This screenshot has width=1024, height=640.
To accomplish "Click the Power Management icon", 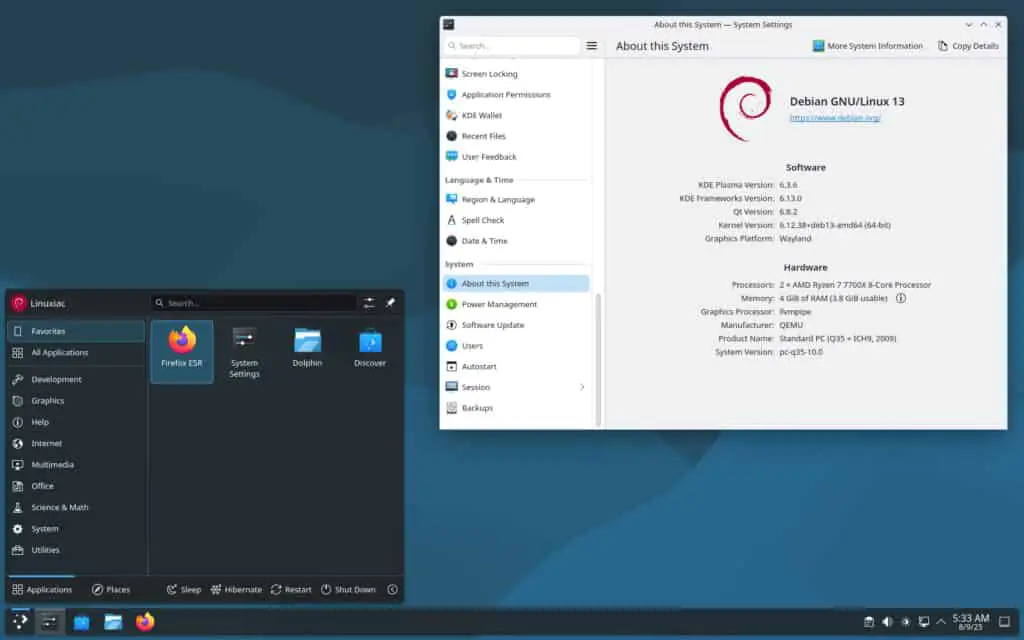I will 453,304.
